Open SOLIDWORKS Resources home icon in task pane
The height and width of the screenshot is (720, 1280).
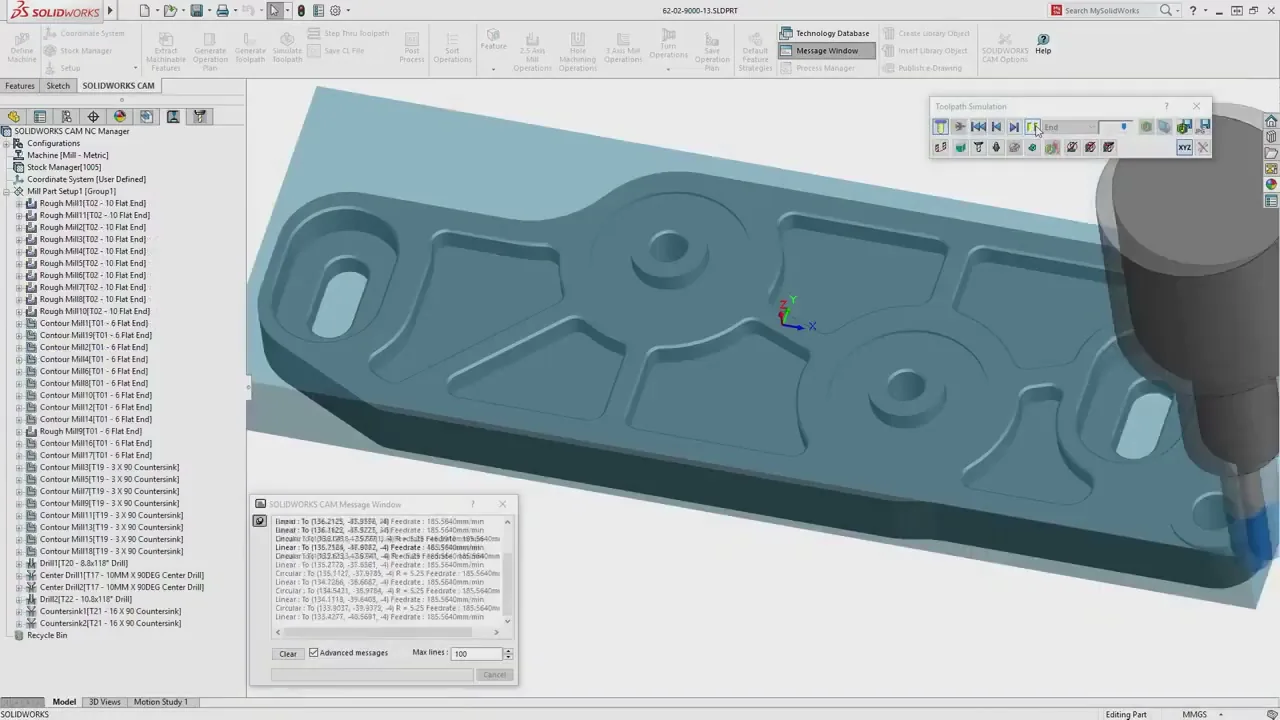[1271, 121]
